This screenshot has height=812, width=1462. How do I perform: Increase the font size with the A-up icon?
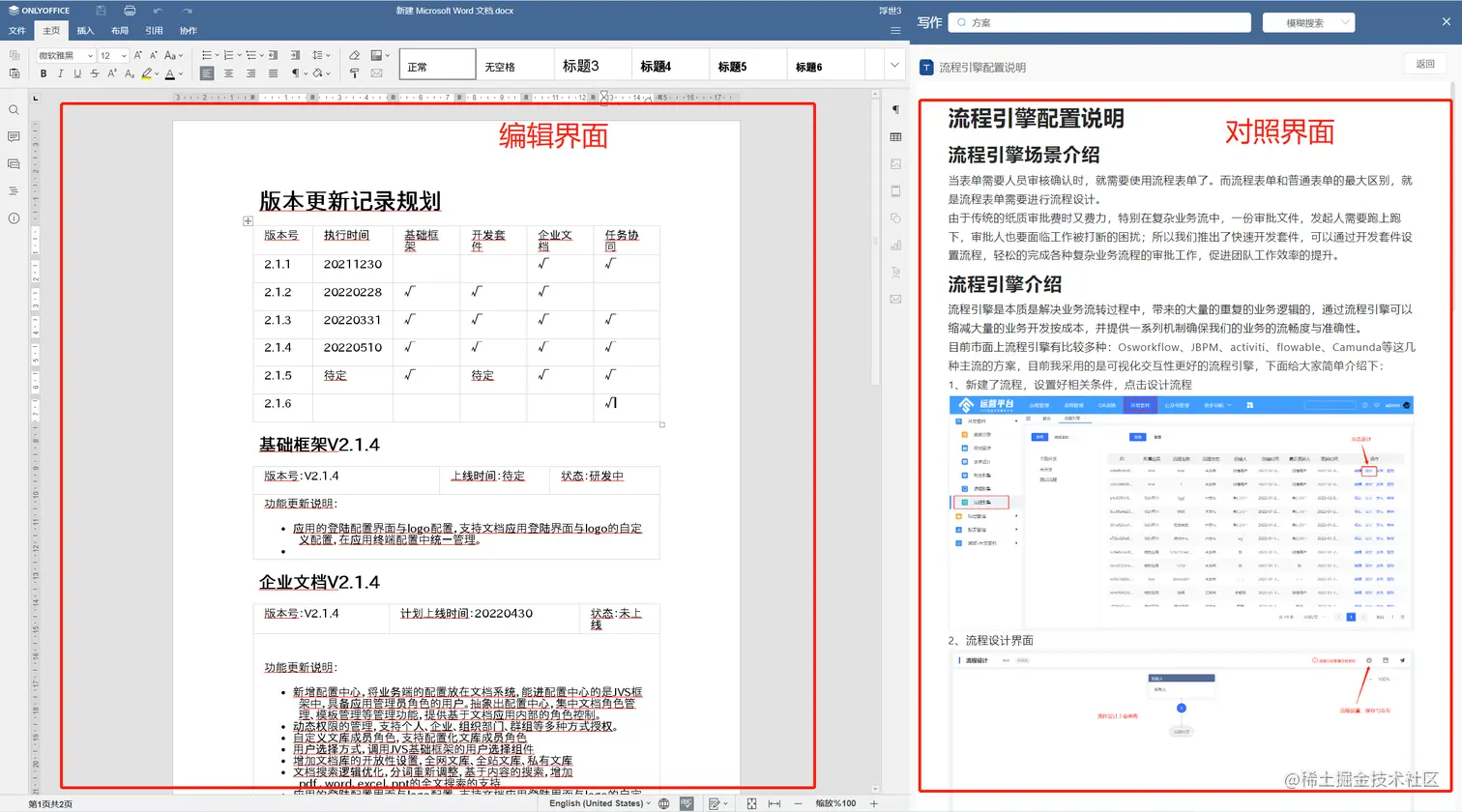pyautogui.click(x=137, y=55)
